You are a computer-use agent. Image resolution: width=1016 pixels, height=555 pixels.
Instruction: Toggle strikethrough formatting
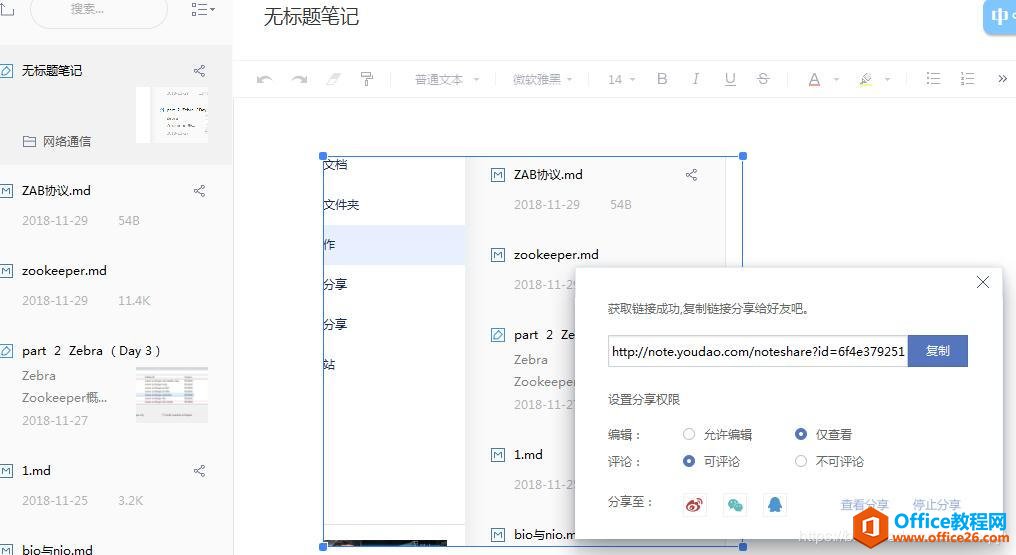(763, 79)
